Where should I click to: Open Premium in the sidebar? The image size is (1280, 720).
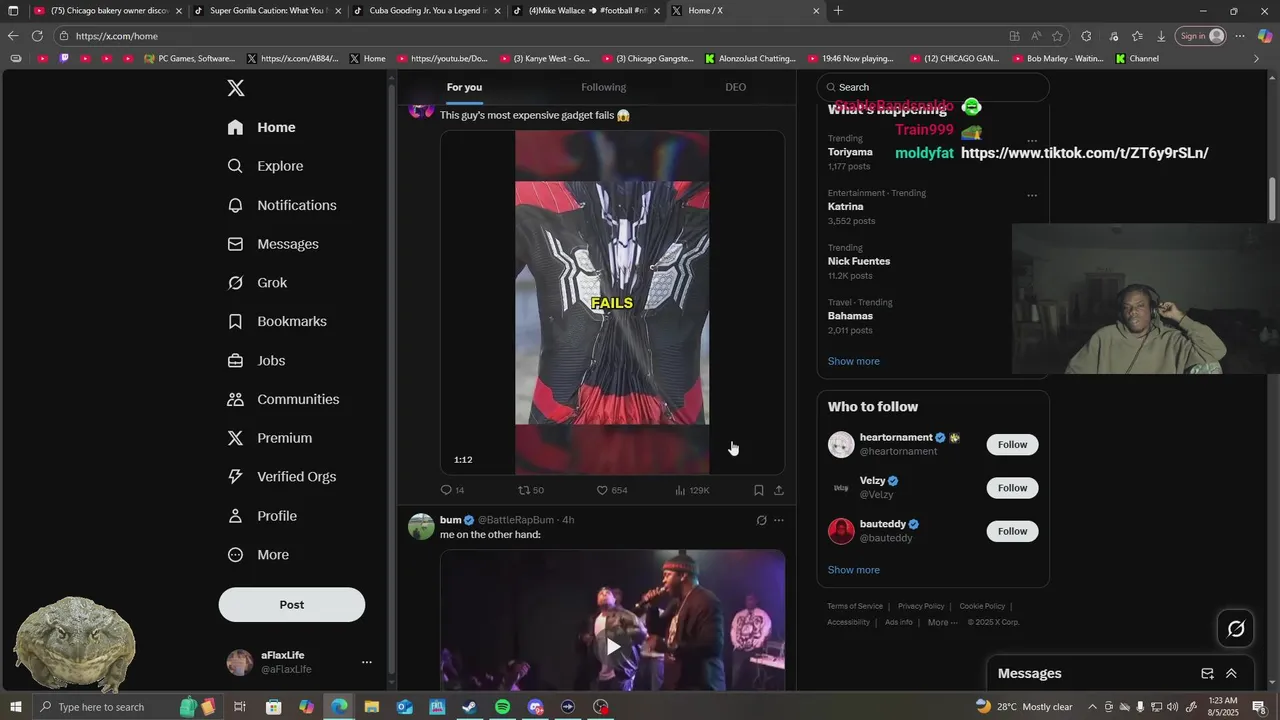[x=270, y=438]
